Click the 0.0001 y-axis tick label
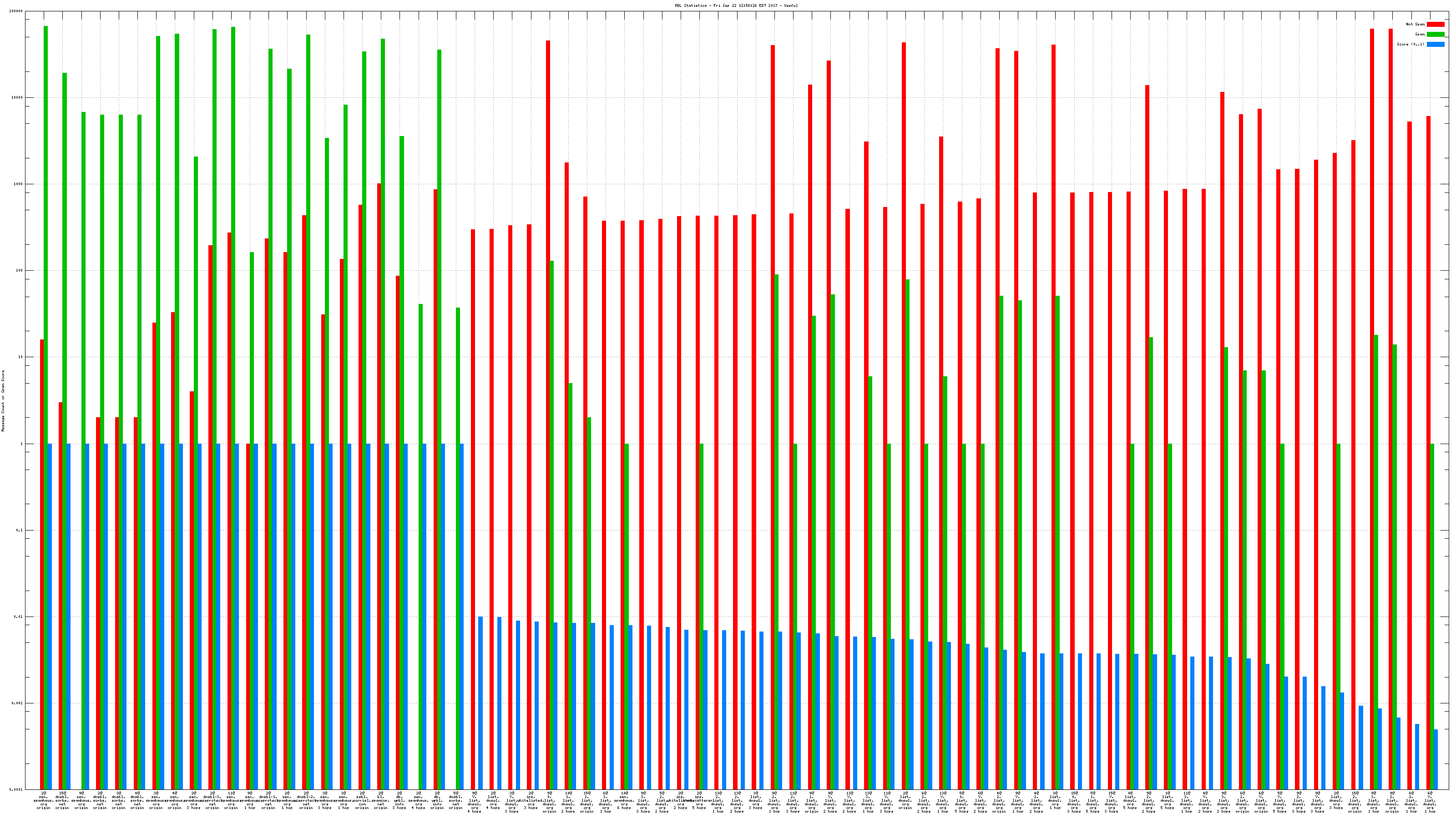This screenshot has width=1456, height=819. click(x=16, y=789)
